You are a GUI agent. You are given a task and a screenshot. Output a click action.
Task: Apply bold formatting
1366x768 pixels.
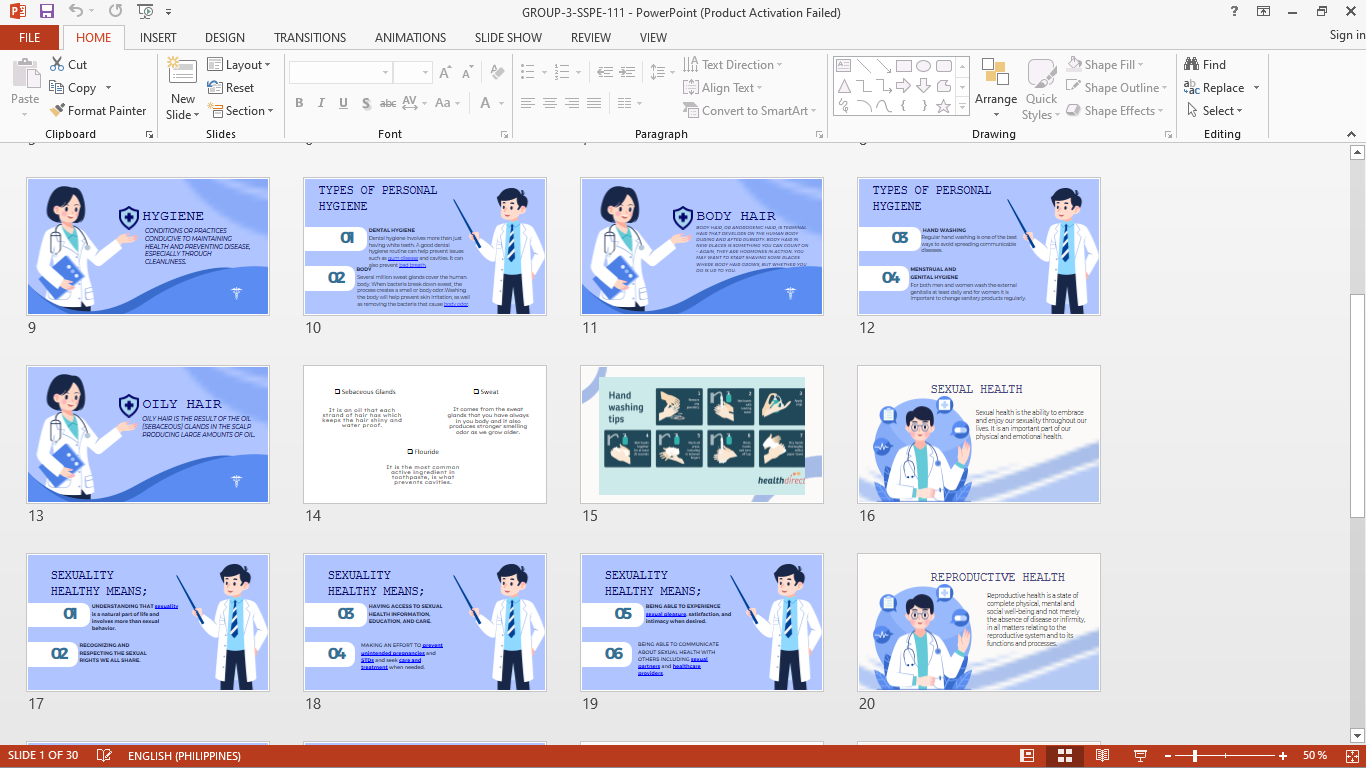click(x=299, y=103)
